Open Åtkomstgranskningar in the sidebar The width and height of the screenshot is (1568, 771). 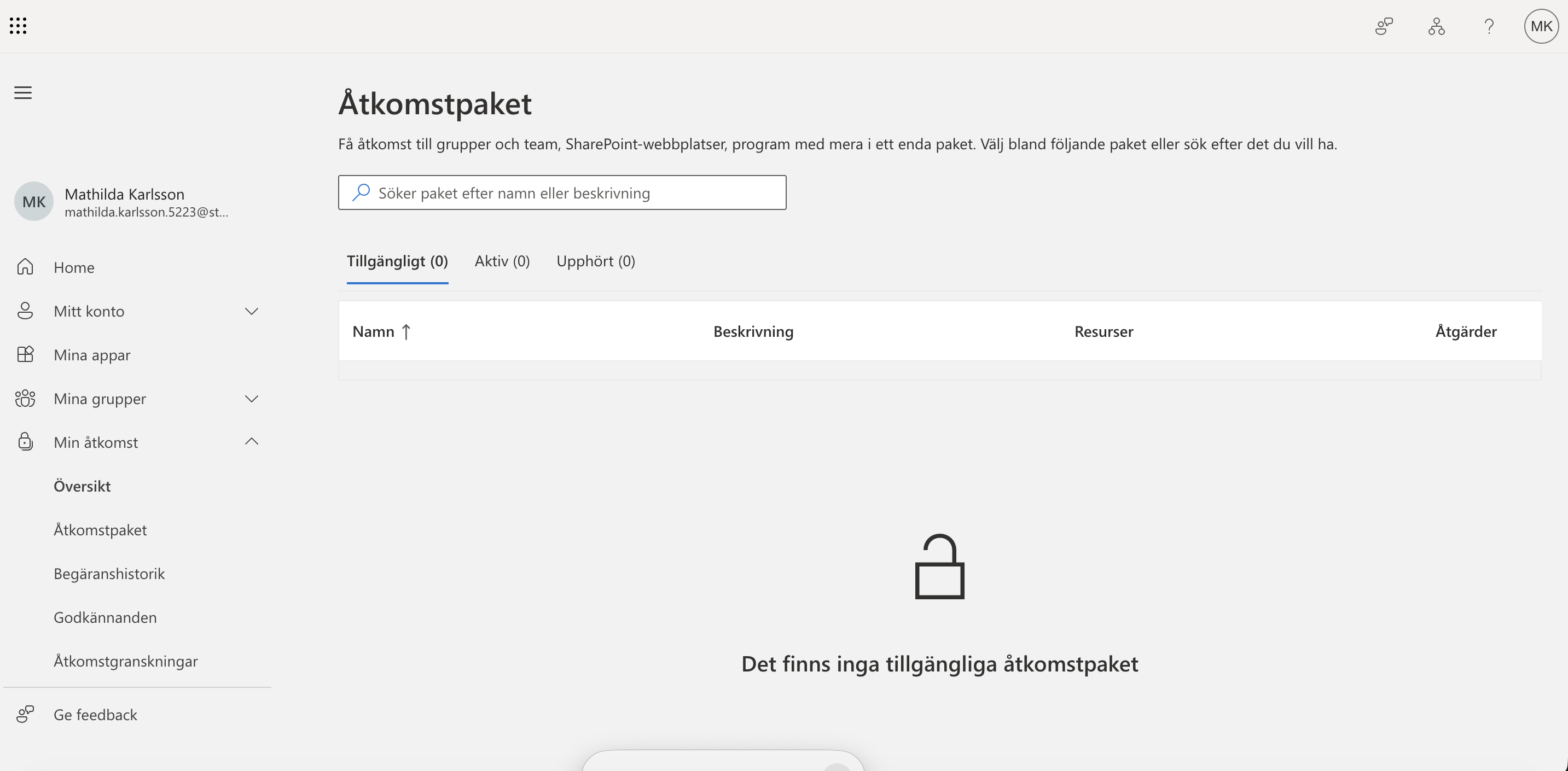coord(125,662)
